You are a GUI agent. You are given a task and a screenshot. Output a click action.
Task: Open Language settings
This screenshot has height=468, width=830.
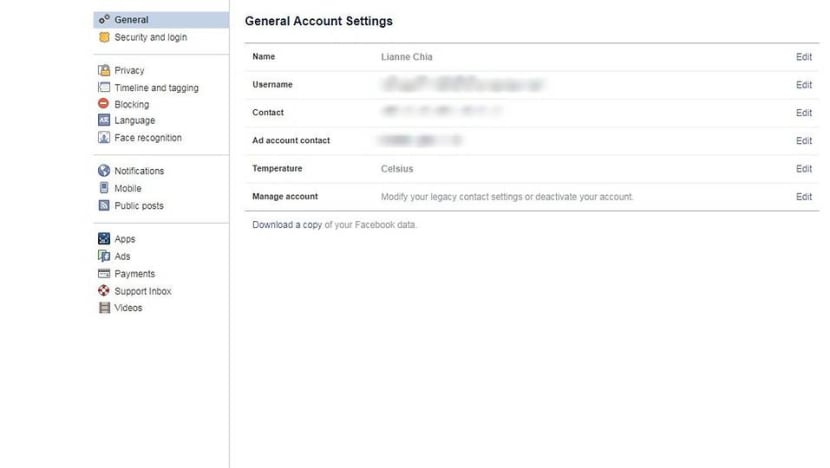pos(134,121)
